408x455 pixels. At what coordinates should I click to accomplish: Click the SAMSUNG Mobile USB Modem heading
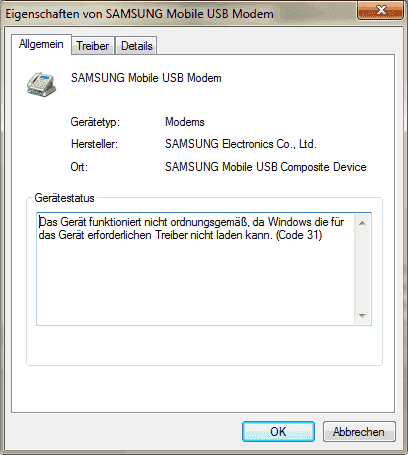pos(146,78)
